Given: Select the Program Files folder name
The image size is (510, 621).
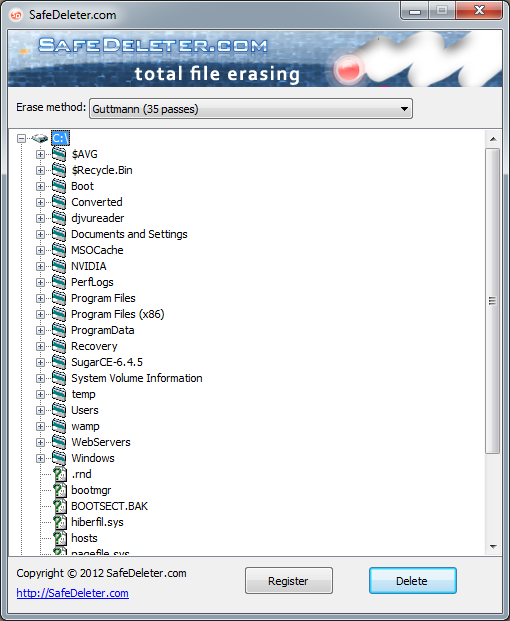Looking at the screenshot, I should pyautogui.click(x=103, y=298).
